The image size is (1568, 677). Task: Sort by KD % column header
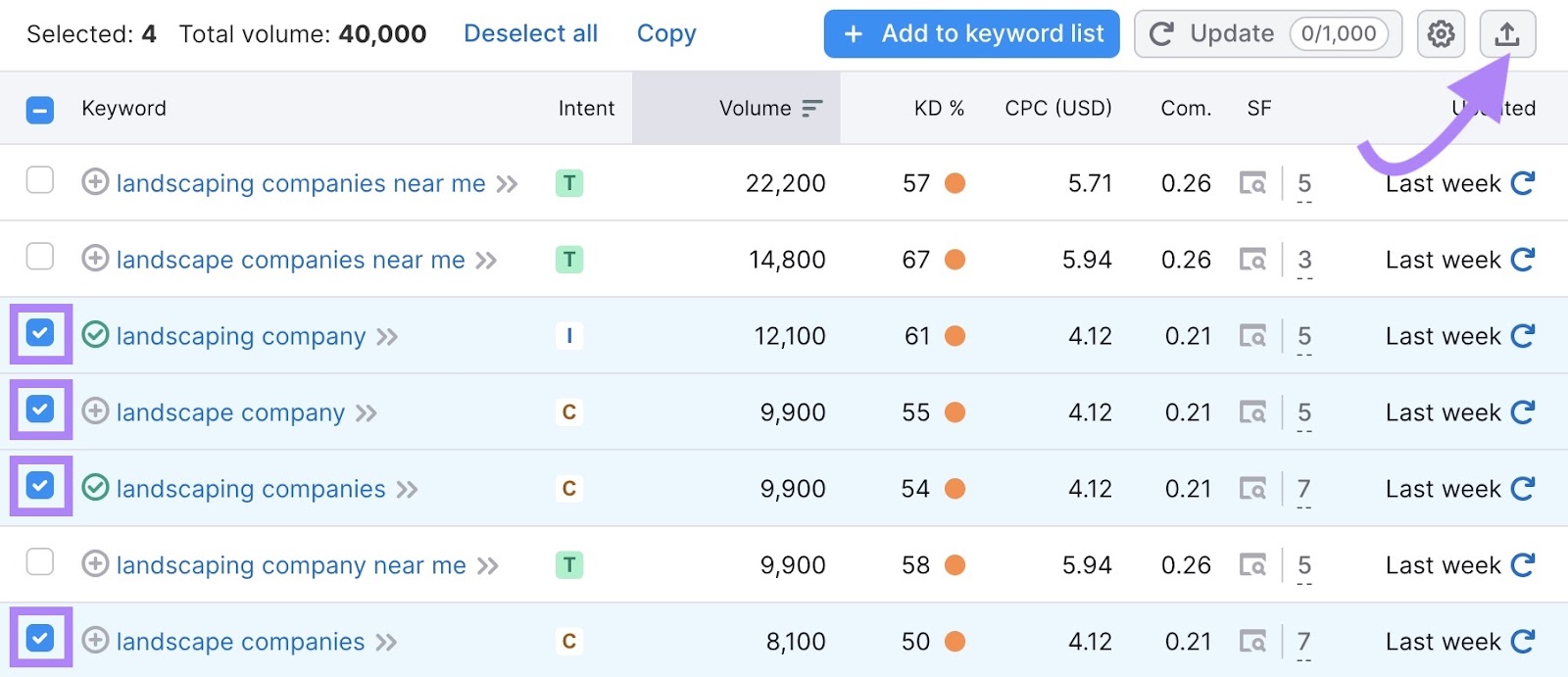[938, 109]
